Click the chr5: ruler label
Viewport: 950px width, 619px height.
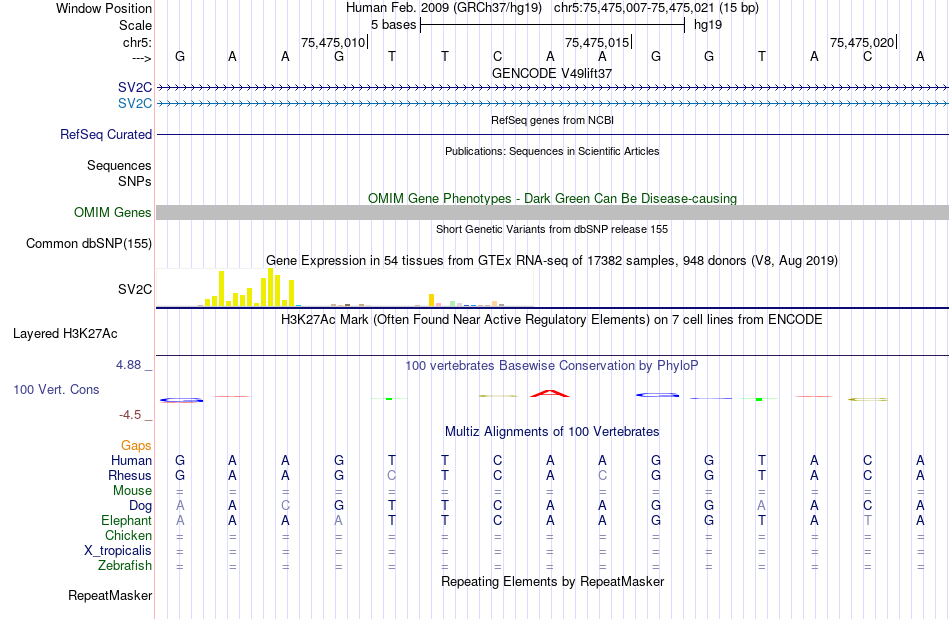pos(138,42)
